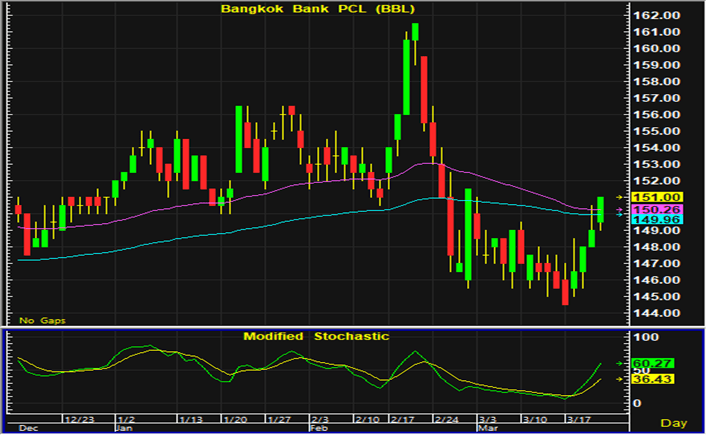Click the 156.00 price level on the axis
Viewport: 707px width, 435px height.
(x=656, y=115)
